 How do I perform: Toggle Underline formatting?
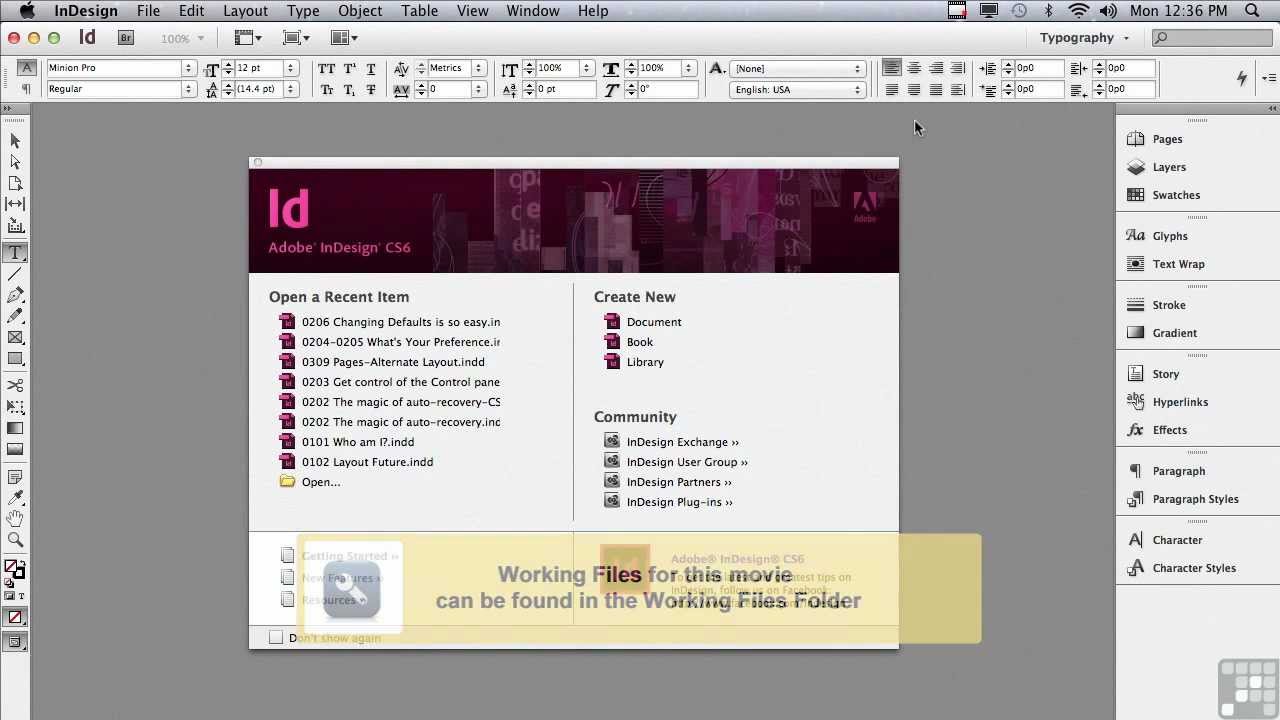pyautogui.click(x=371, y=68)
